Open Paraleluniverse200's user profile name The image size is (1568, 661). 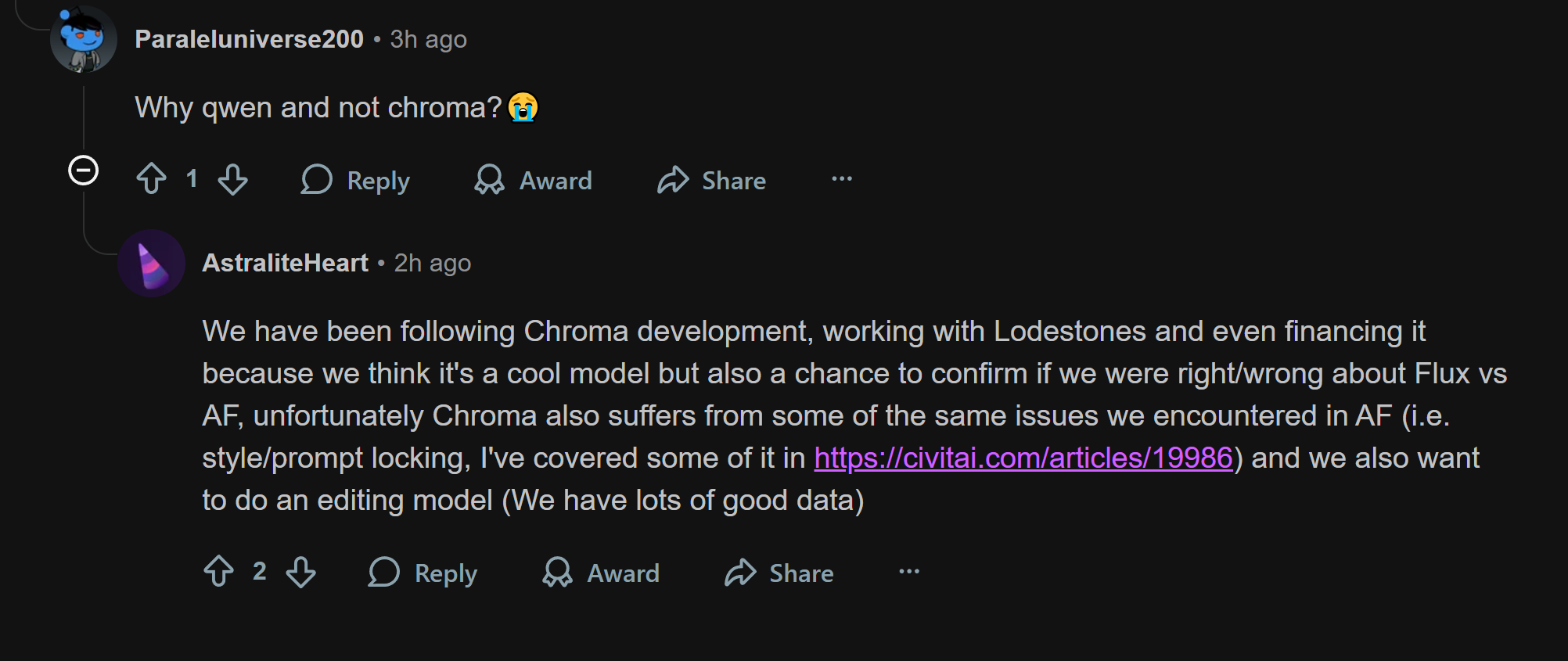tap(249, 39)
